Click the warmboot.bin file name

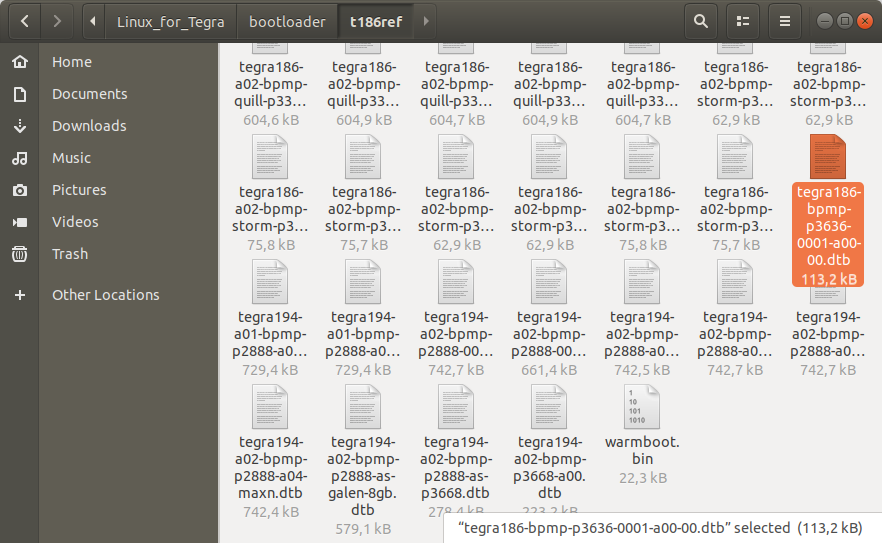pos(642,450)
